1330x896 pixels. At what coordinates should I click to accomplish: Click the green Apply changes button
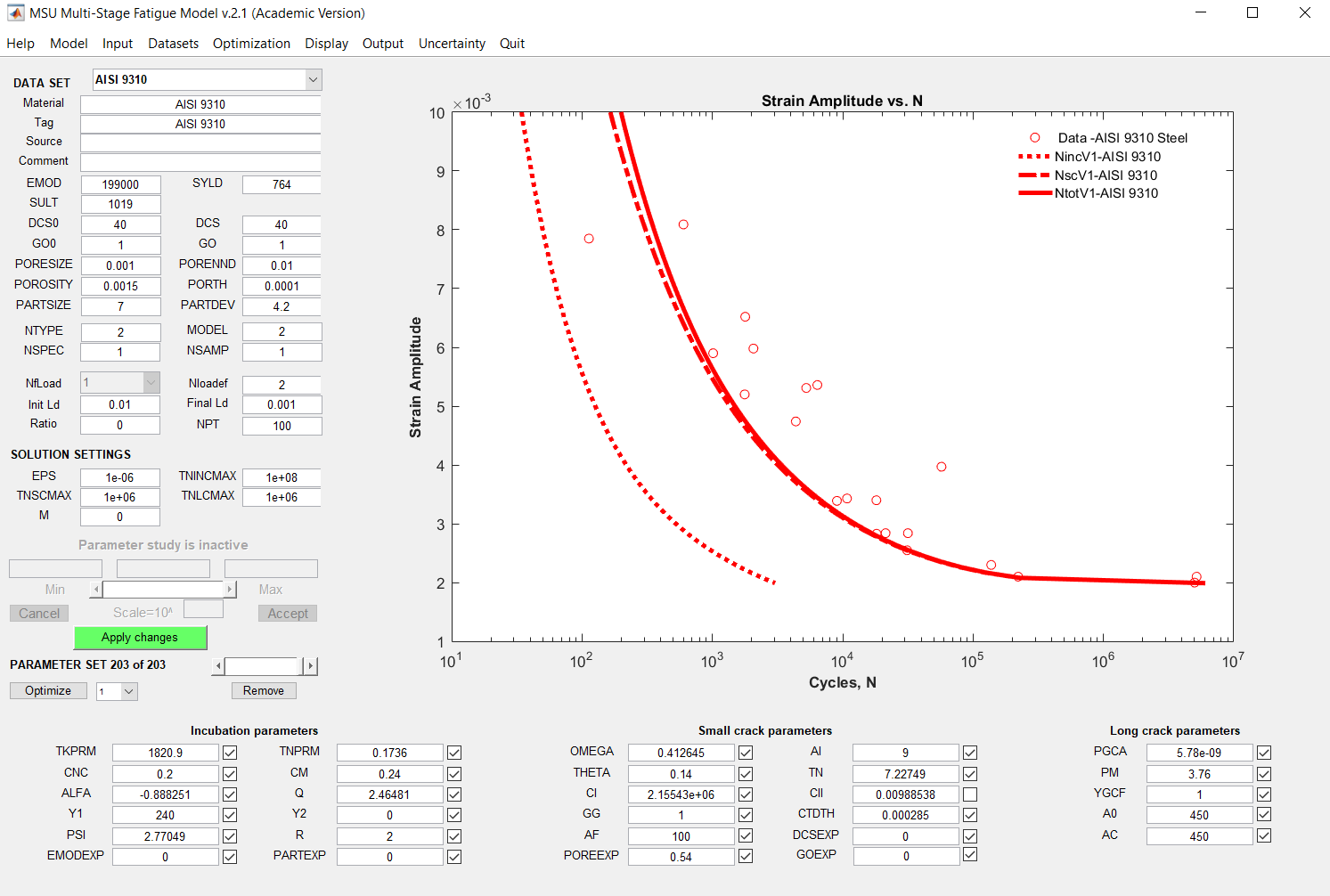coord(140,638)
